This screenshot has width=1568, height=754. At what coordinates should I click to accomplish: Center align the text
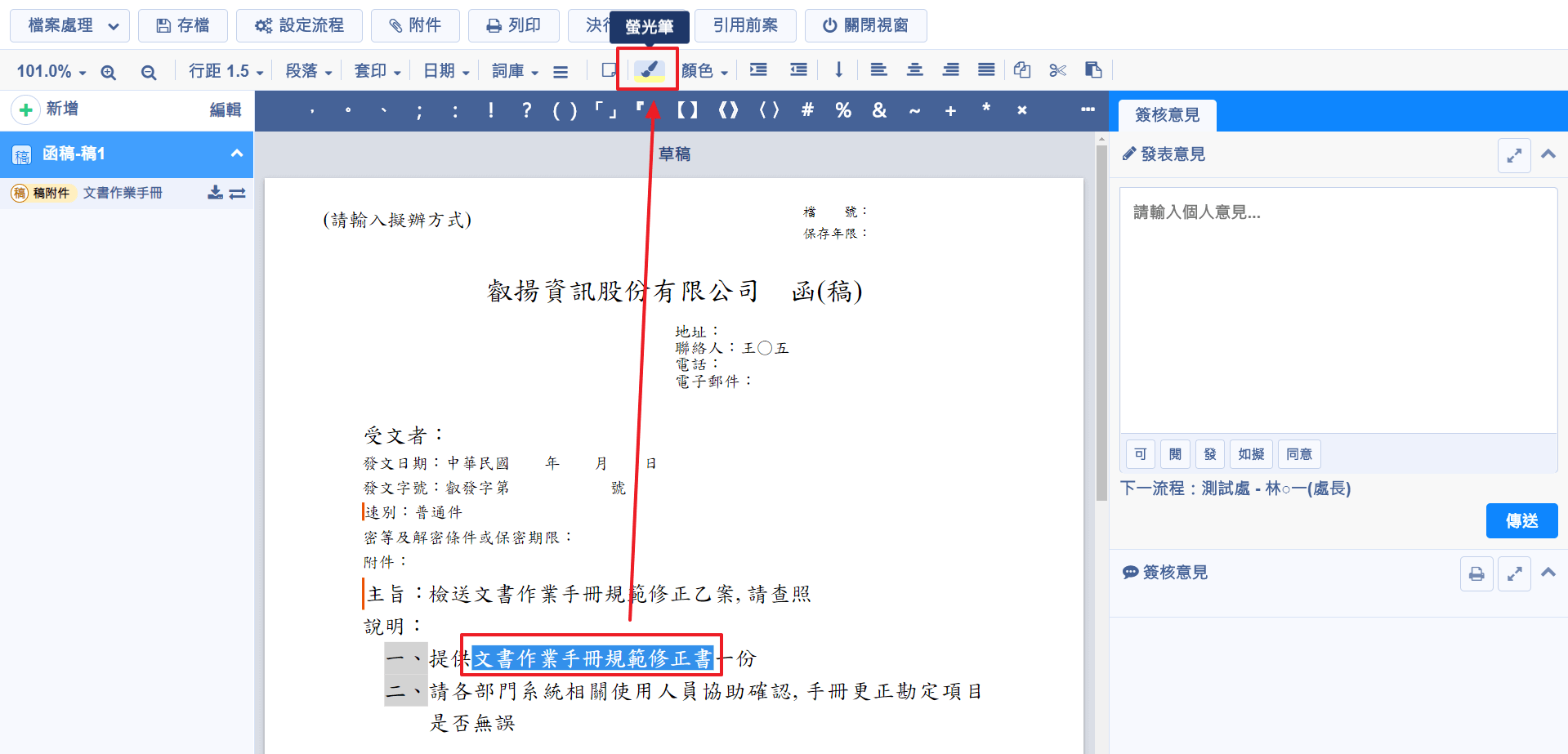[x=914, y=70]
